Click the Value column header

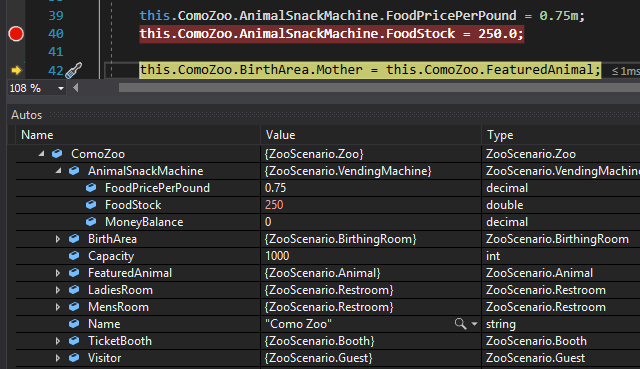click(x=280, y=135)
